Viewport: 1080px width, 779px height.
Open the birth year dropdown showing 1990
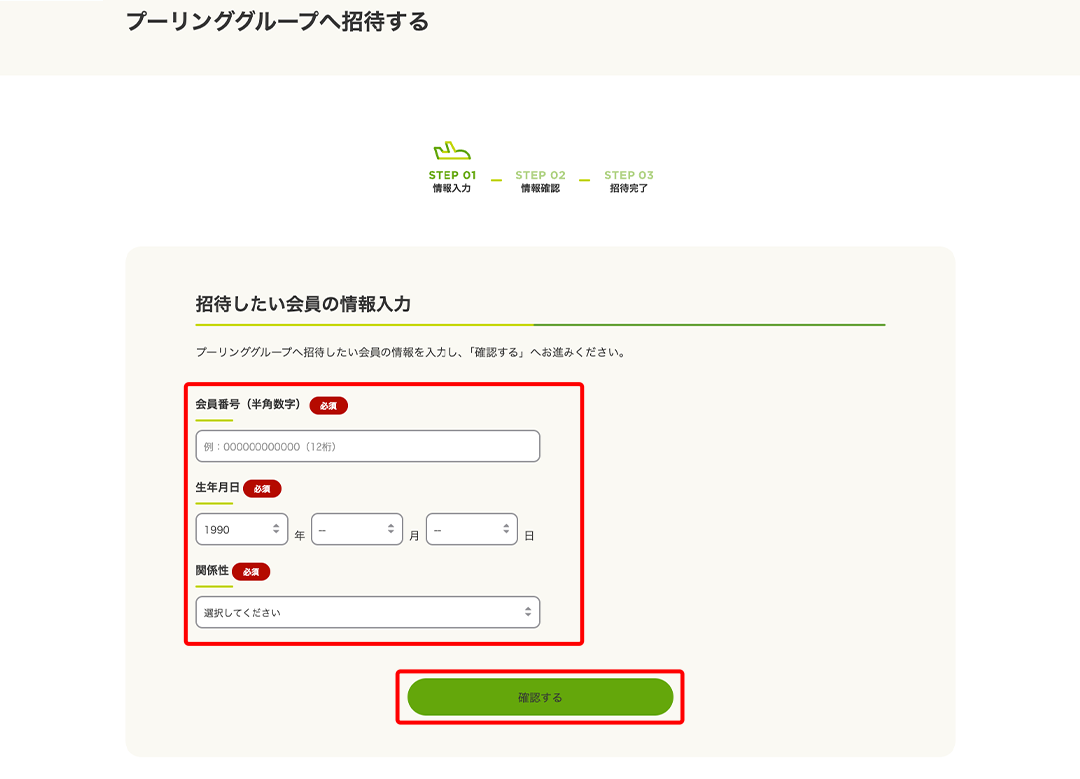point(242,529)
